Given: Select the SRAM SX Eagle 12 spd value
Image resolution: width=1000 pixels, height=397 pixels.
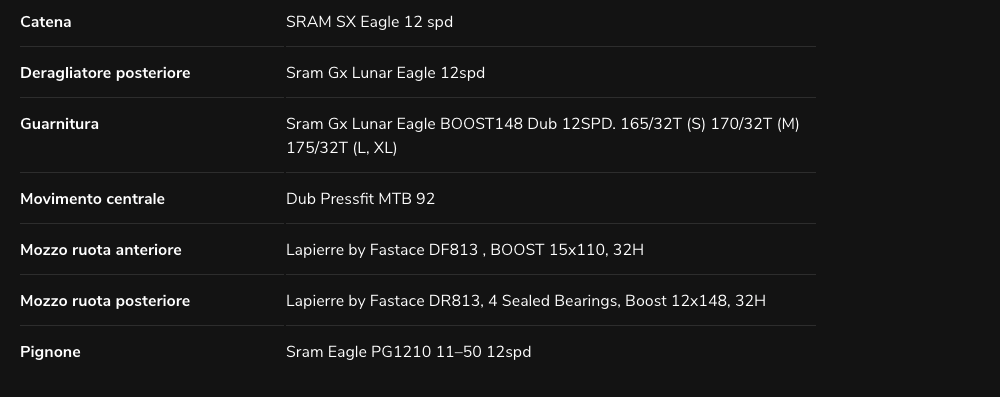Looking at the screenshot, I should click(x=369, y=22).
